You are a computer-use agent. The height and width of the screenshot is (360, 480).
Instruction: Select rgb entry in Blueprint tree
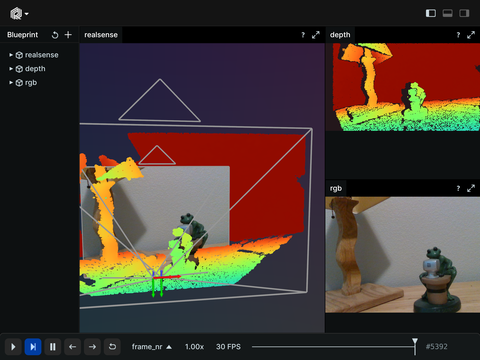coord(31,83)
